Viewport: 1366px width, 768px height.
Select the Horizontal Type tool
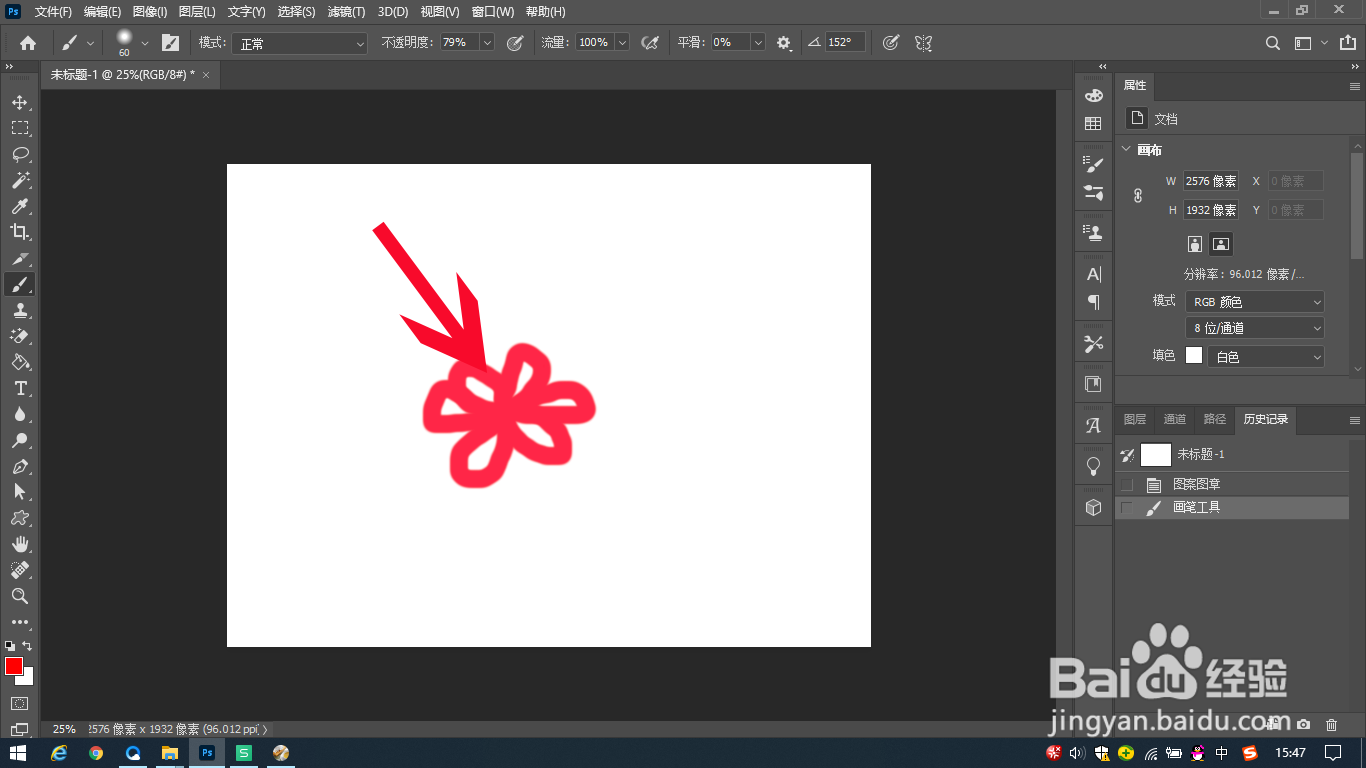[20, 388]
